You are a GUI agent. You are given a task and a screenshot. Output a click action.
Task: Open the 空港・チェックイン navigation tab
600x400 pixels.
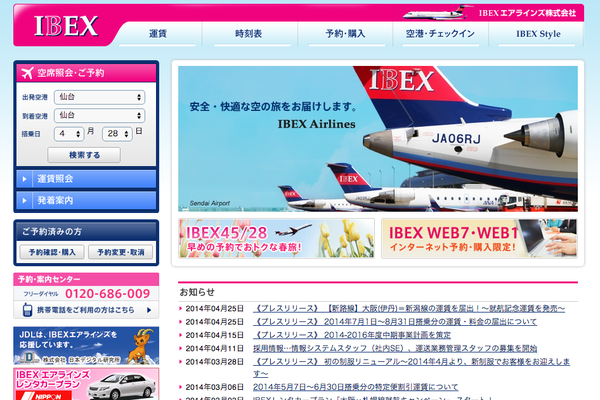tap(440, 34)
